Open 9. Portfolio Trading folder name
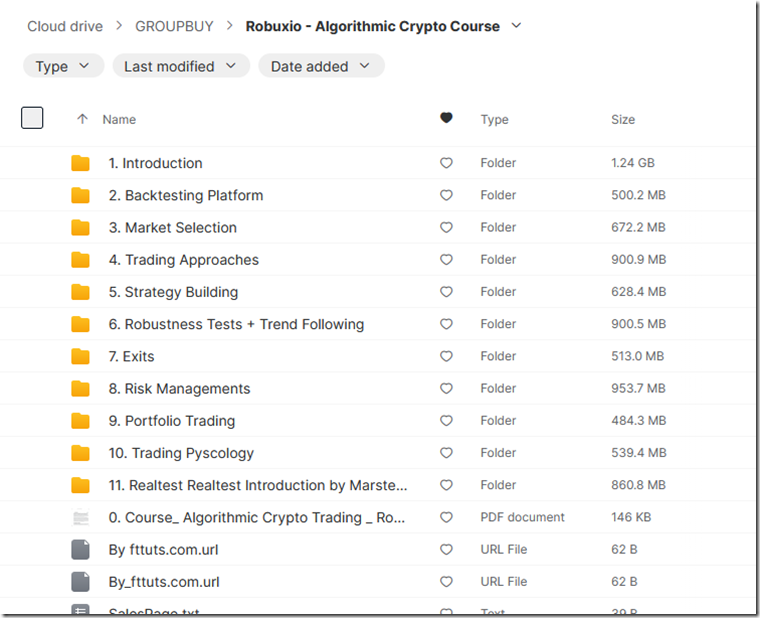760x618 pixels. 172,421
